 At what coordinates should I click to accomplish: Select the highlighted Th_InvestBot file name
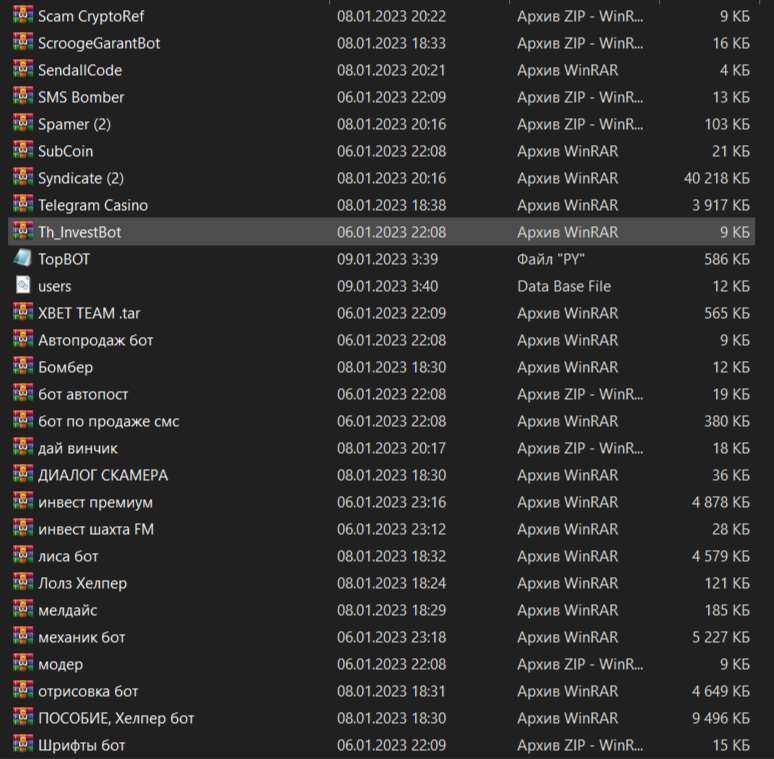click(79, 232)
